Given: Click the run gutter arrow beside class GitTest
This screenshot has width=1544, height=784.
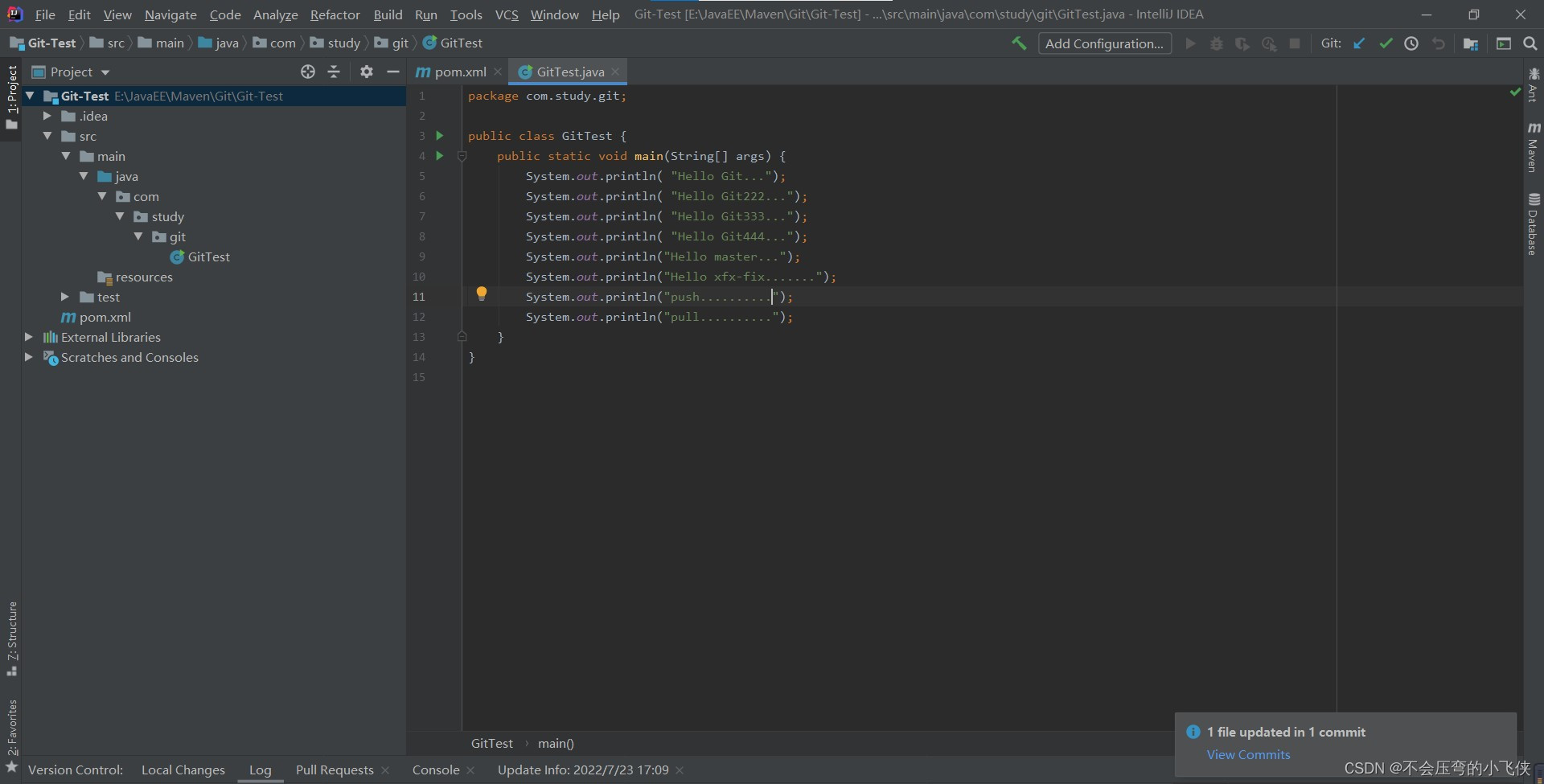Looking at the screenshot, I should [440, 135].
